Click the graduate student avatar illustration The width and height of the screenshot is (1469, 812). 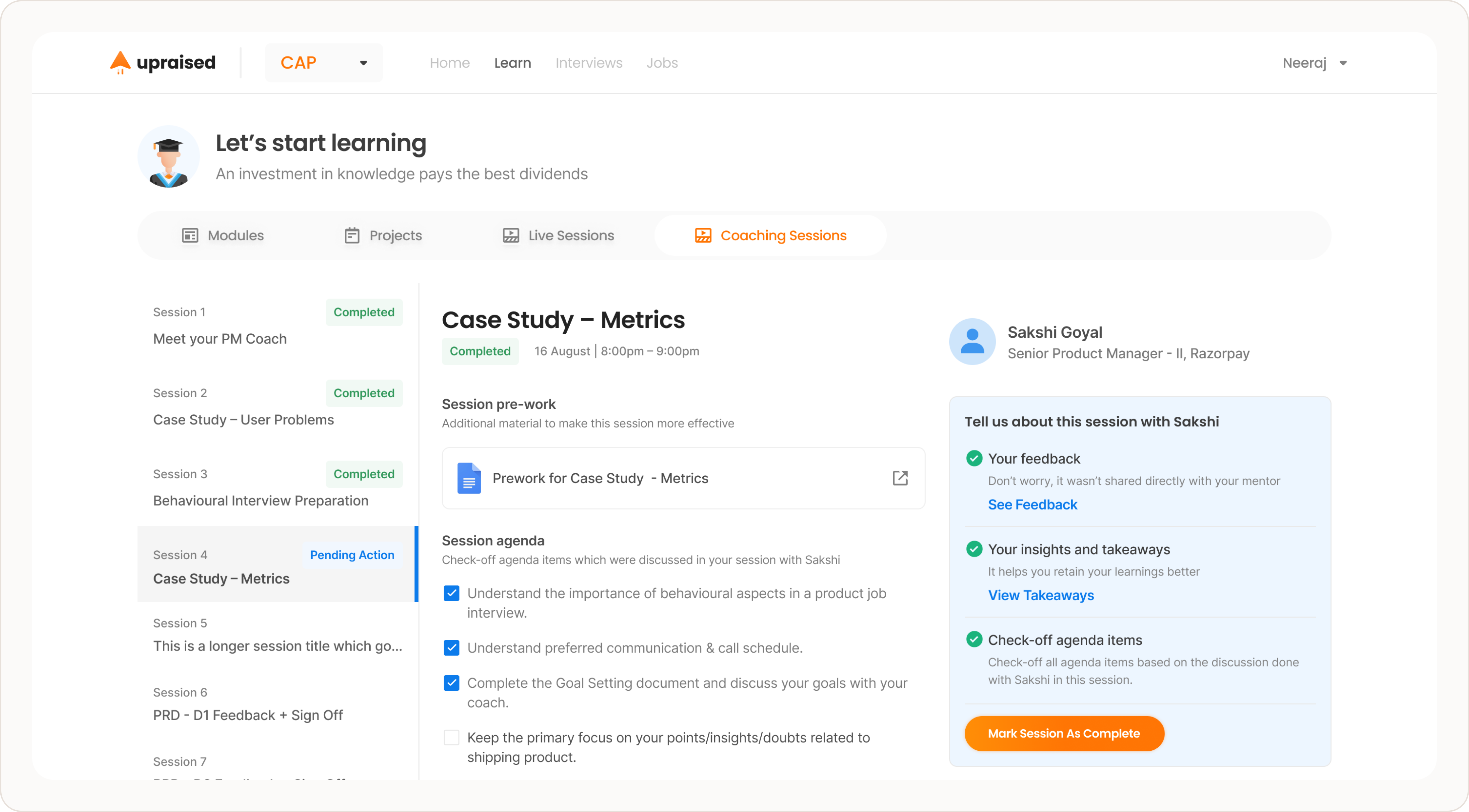[169, 157]
